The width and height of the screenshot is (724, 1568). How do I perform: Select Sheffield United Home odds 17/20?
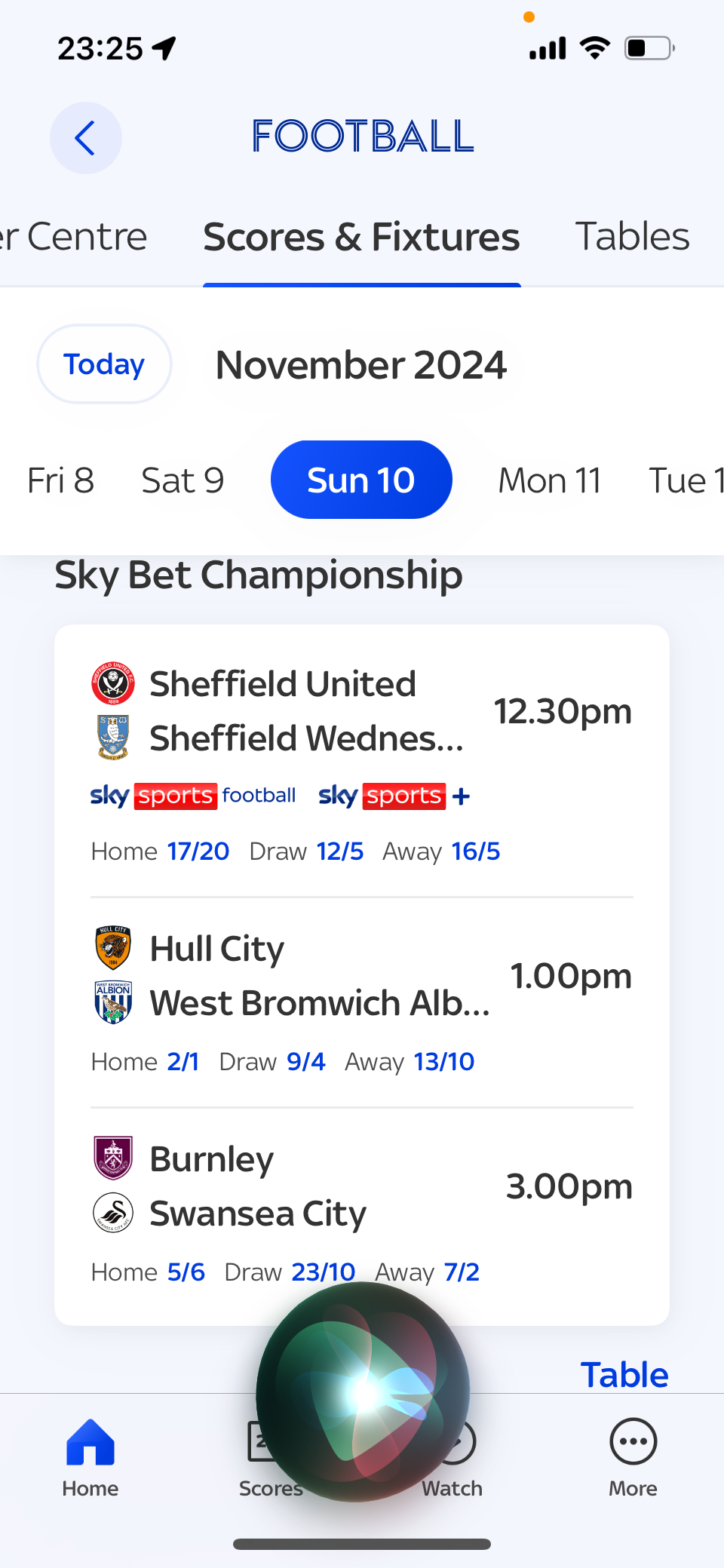pos(198,852)
